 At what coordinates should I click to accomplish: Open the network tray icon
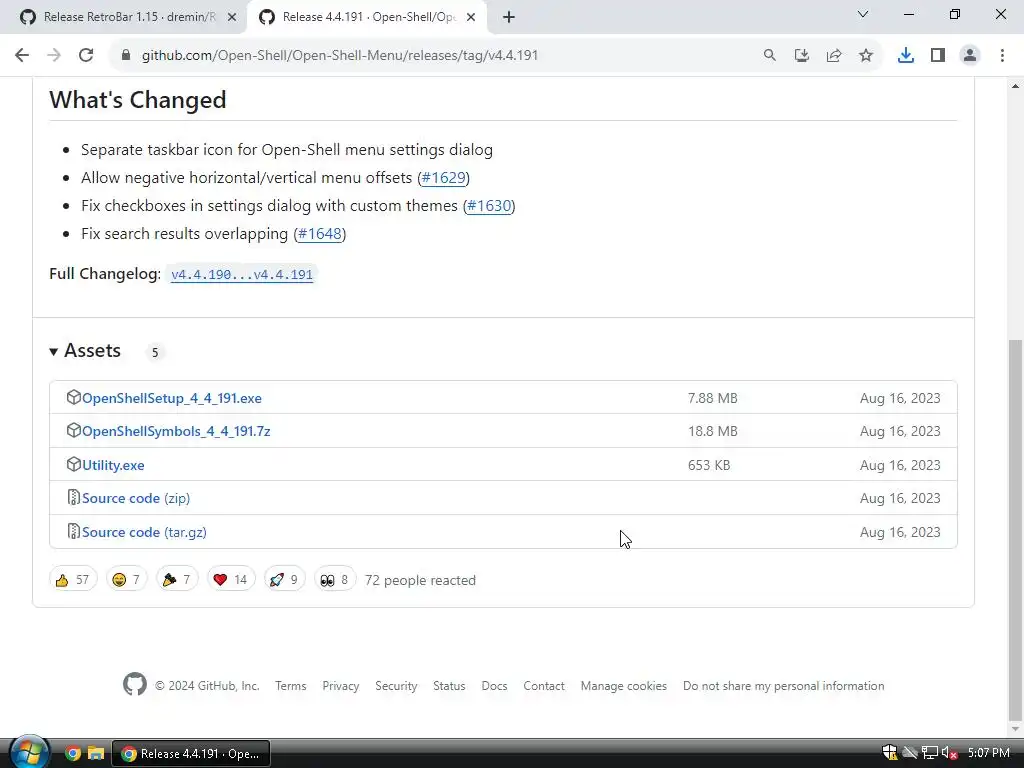click(x=930, y=754)
